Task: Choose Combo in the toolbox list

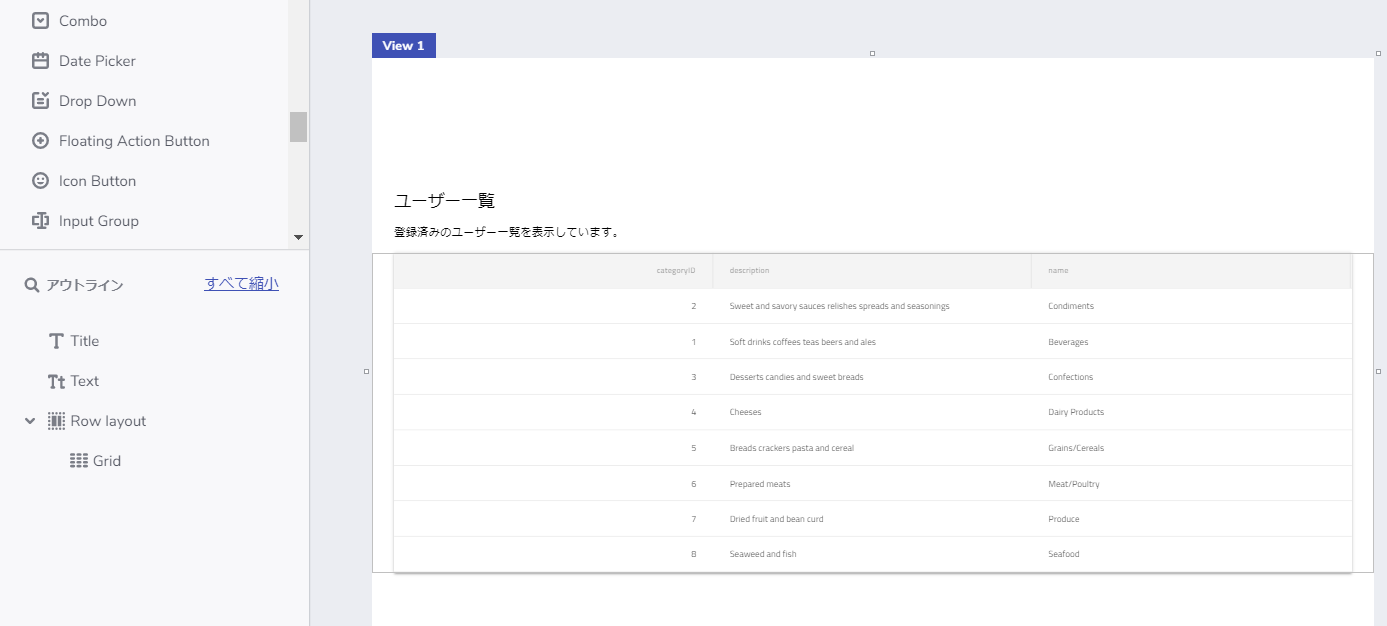Action: (83, 20)
